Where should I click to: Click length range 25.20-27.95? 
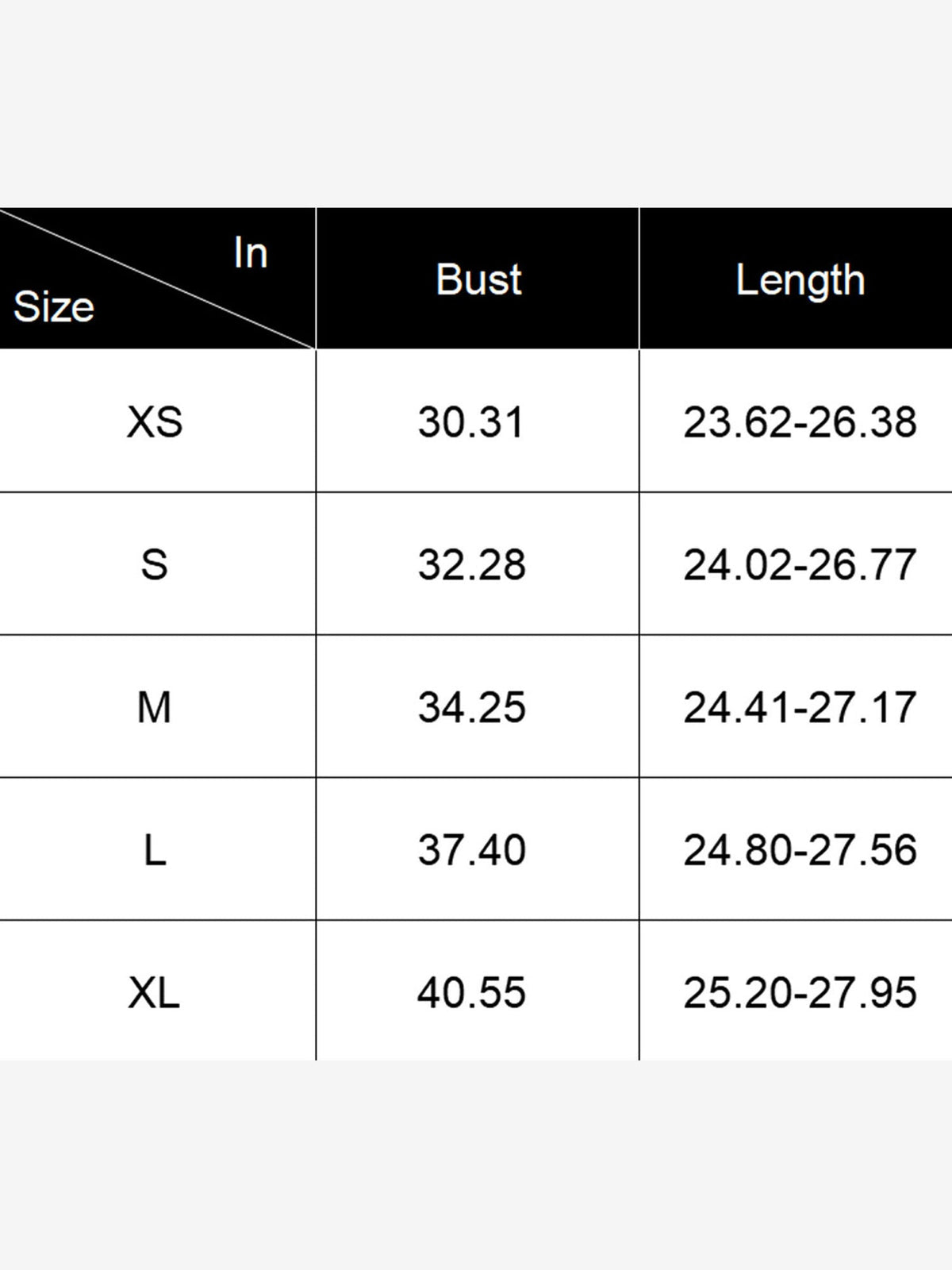(800, 992)
